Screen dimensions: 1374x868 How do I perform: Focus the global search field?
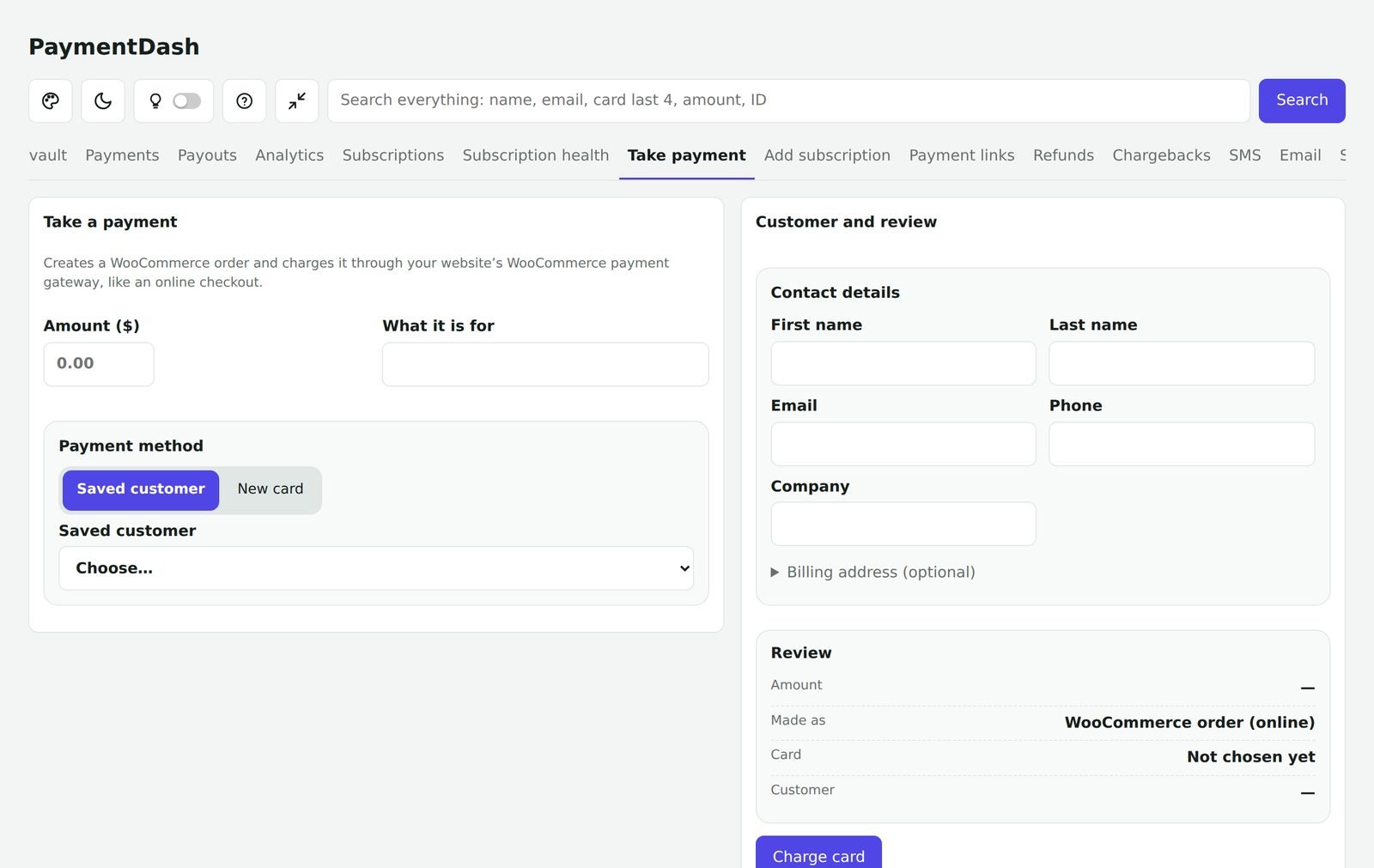pos(788,101)
